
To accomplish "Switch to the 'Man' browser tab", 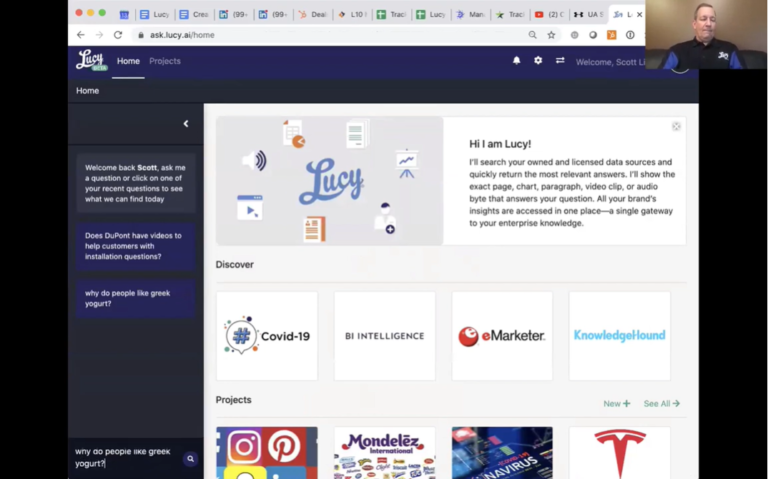I will click(x=471, y=15).
